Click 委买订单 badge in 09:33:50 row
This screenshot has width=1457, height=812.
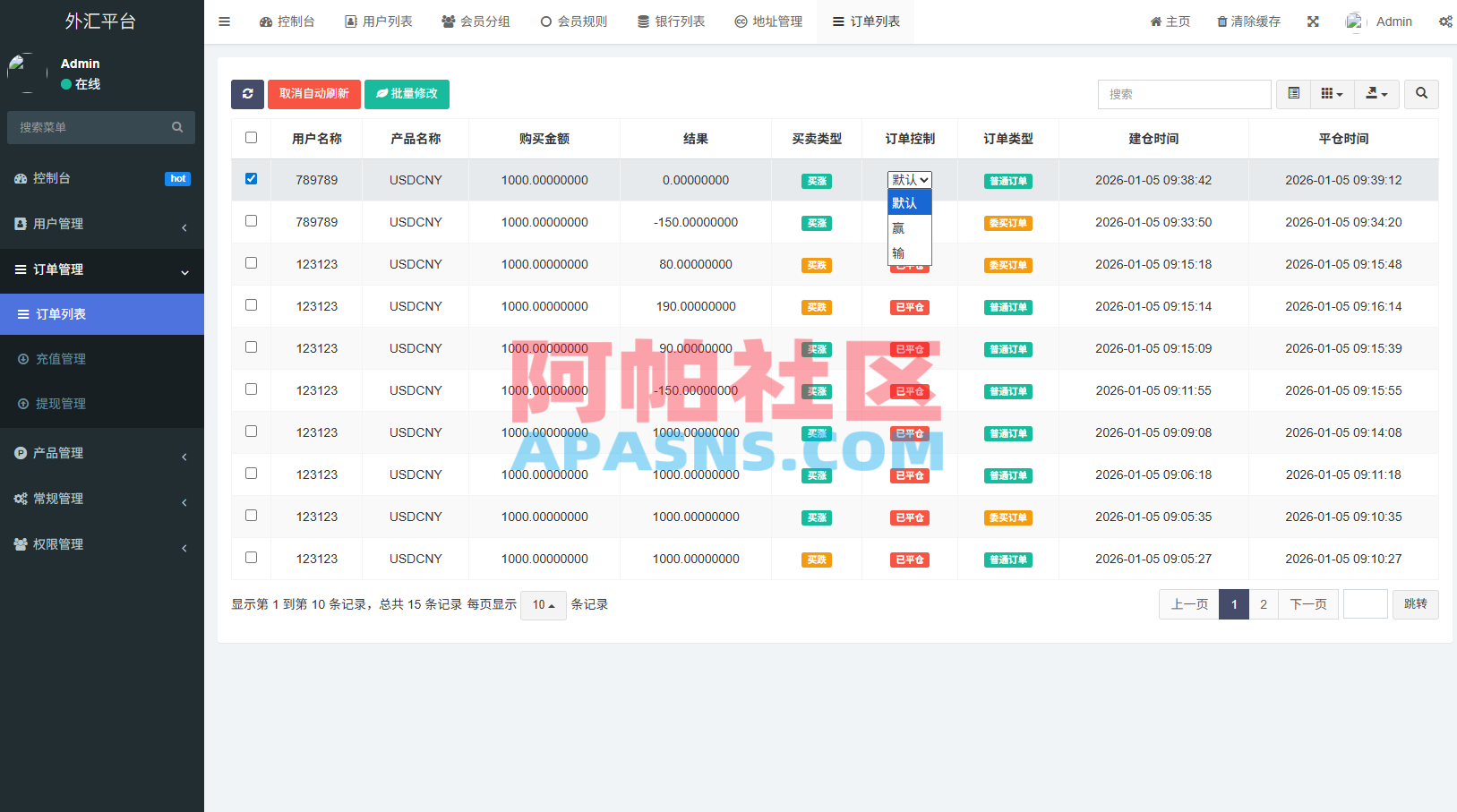click(x=1008, y=223)
